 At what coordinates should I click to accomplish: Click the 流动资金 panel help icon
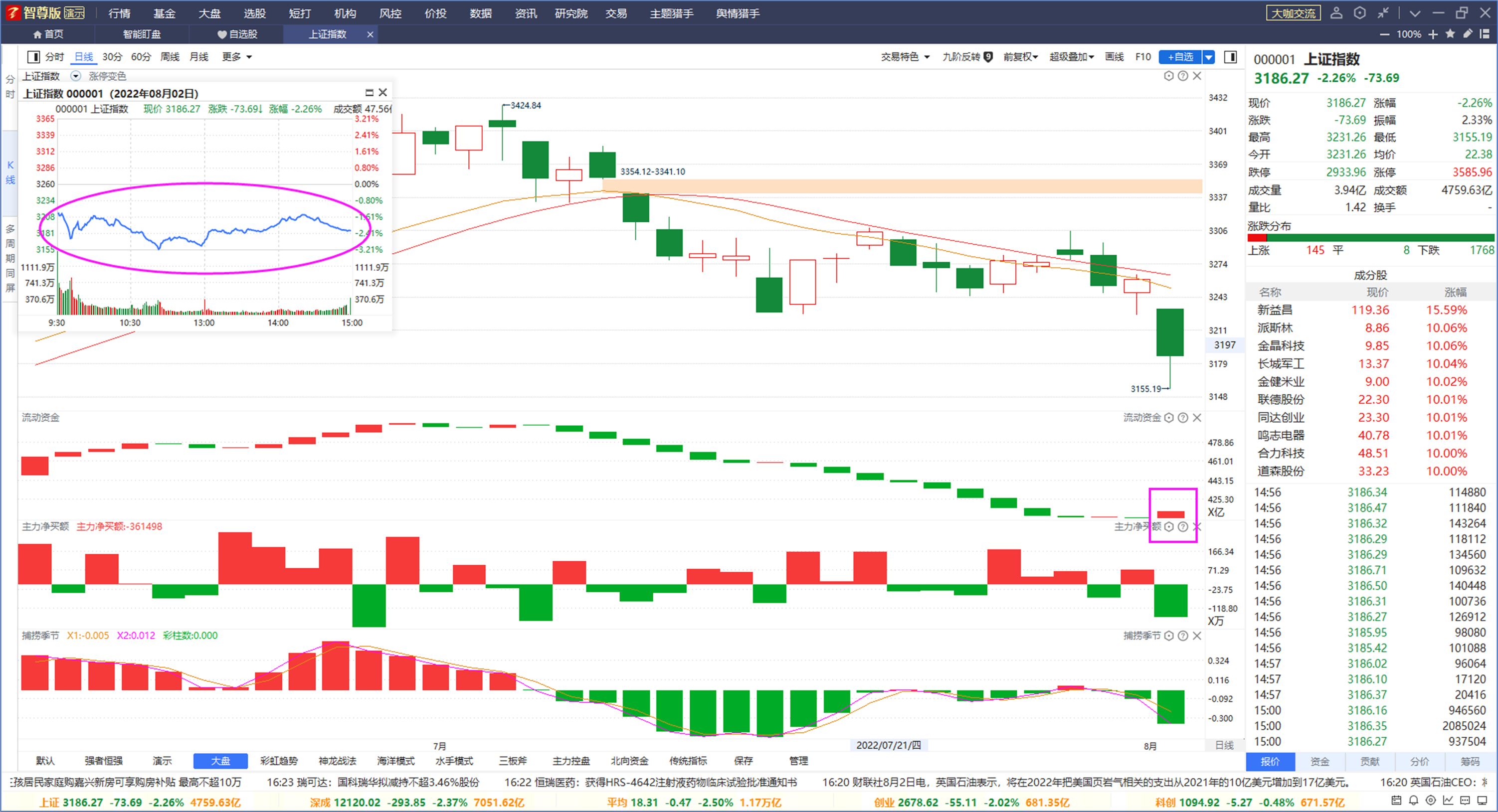pyautogui.click(x=1183, y=417)
